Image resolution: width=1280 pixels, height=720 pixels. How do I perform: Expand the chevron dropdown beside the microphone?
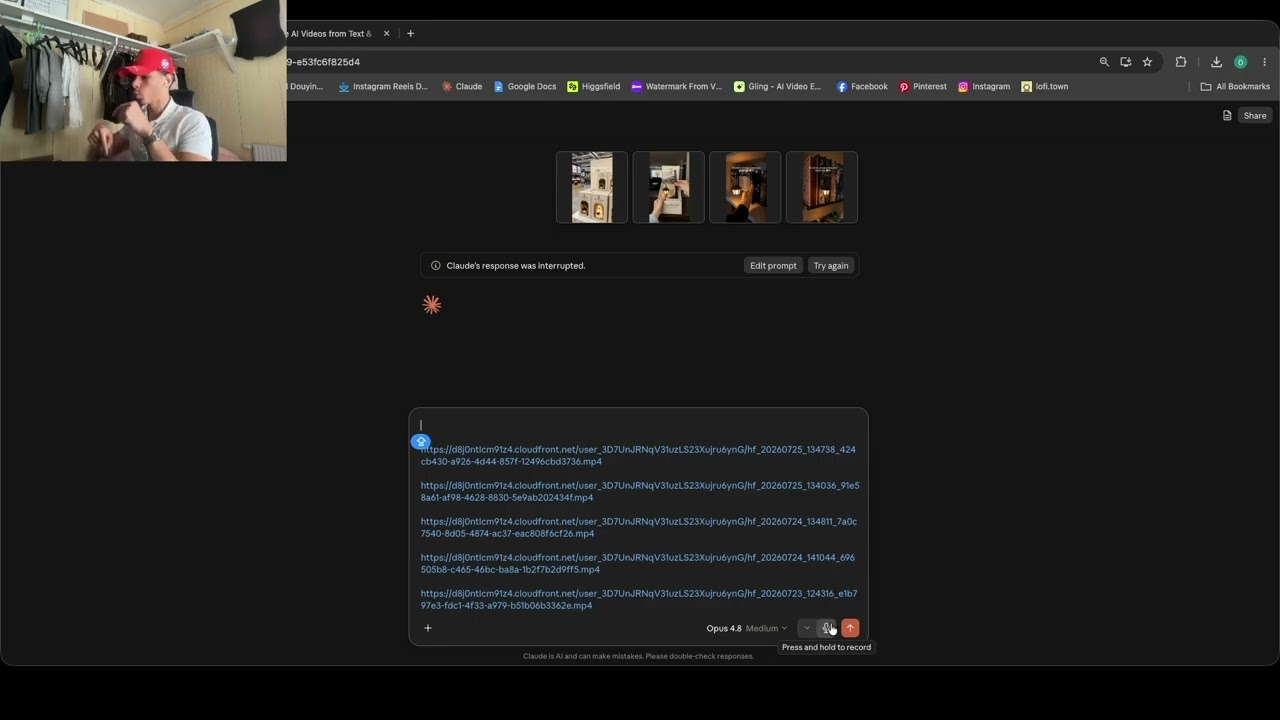(x=806, y=628)
